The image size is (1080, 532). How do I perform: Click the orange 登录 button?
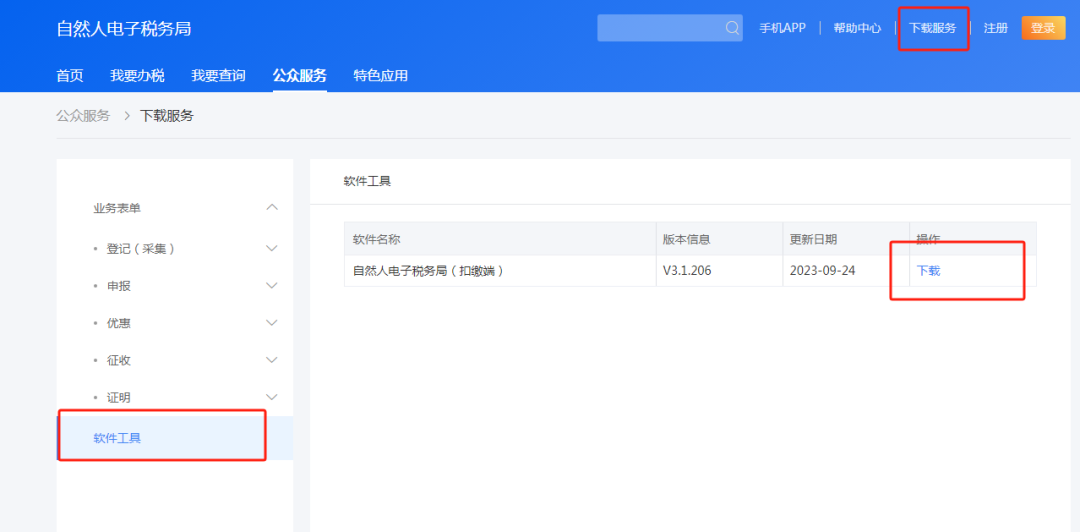(x=1043, y=28)
